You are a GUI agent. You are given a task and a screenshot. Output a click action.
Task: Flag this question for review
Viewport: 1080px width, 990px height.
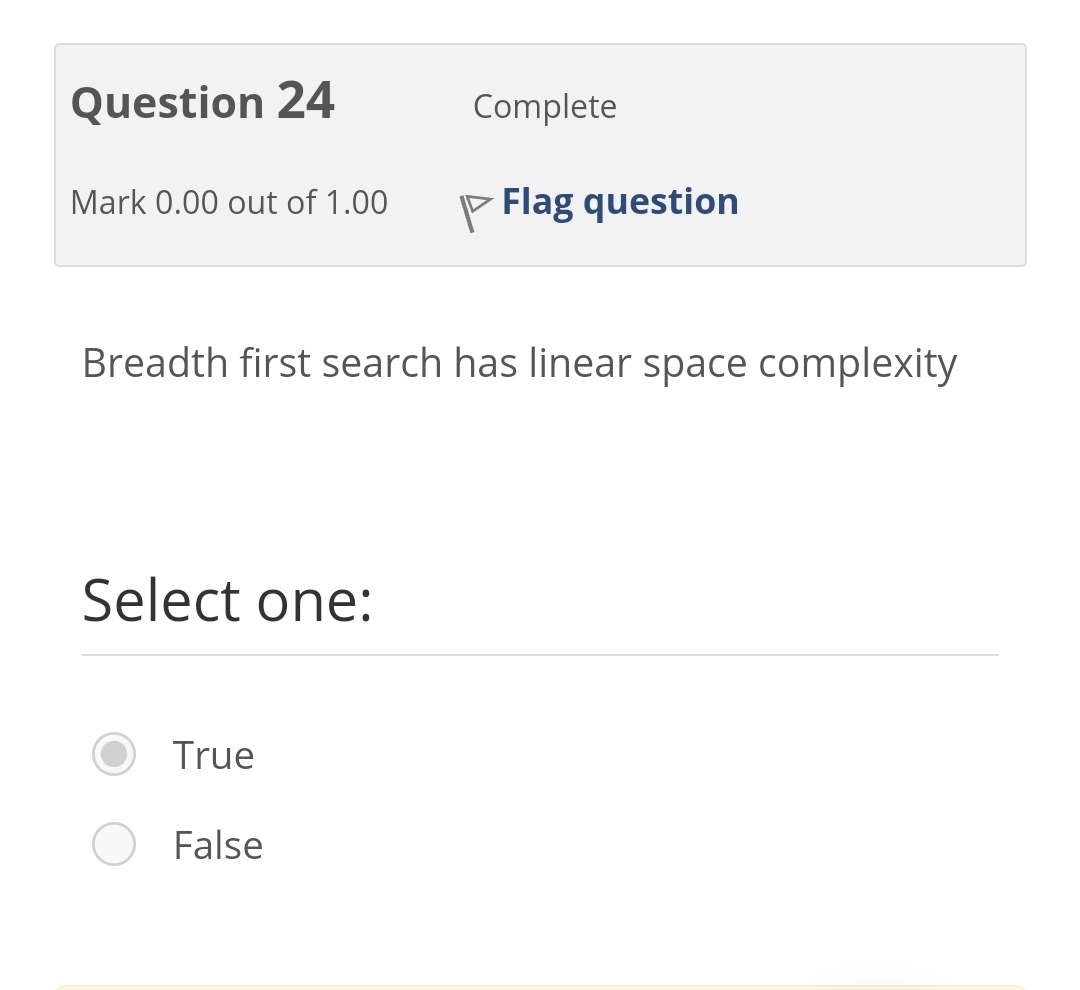[x=619, y=200]
